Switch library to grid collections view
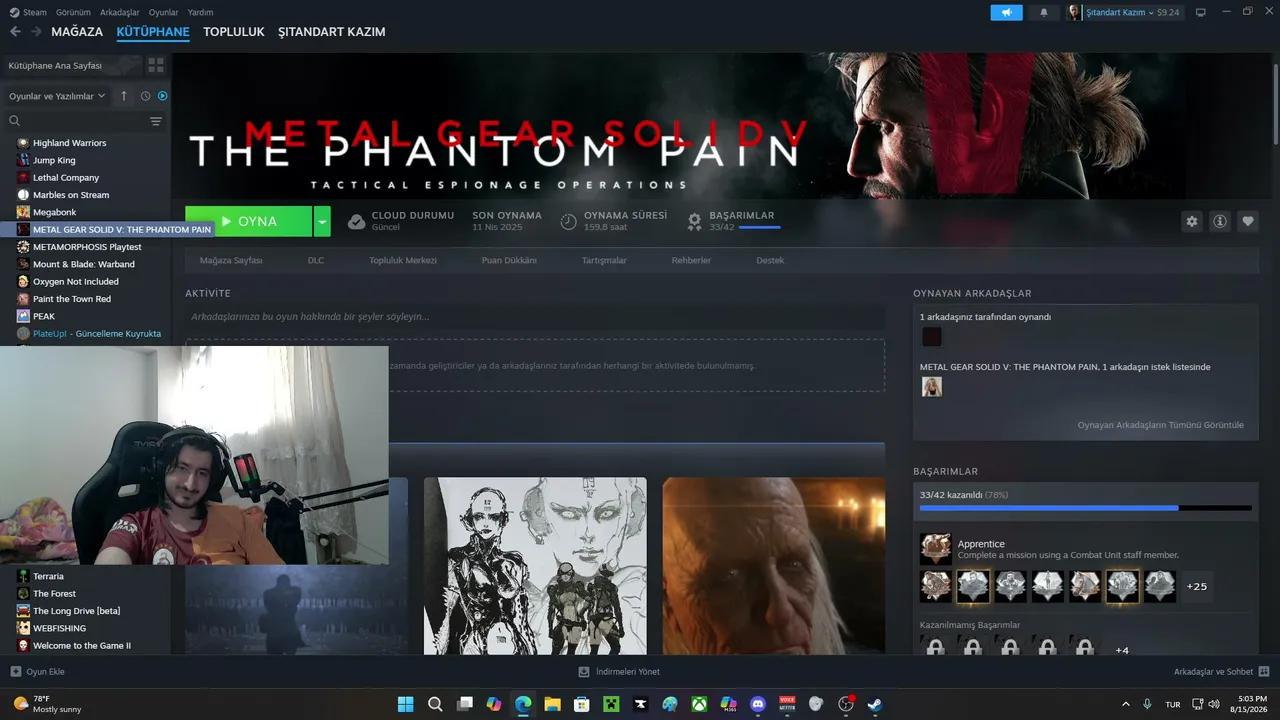 point(156,65)
